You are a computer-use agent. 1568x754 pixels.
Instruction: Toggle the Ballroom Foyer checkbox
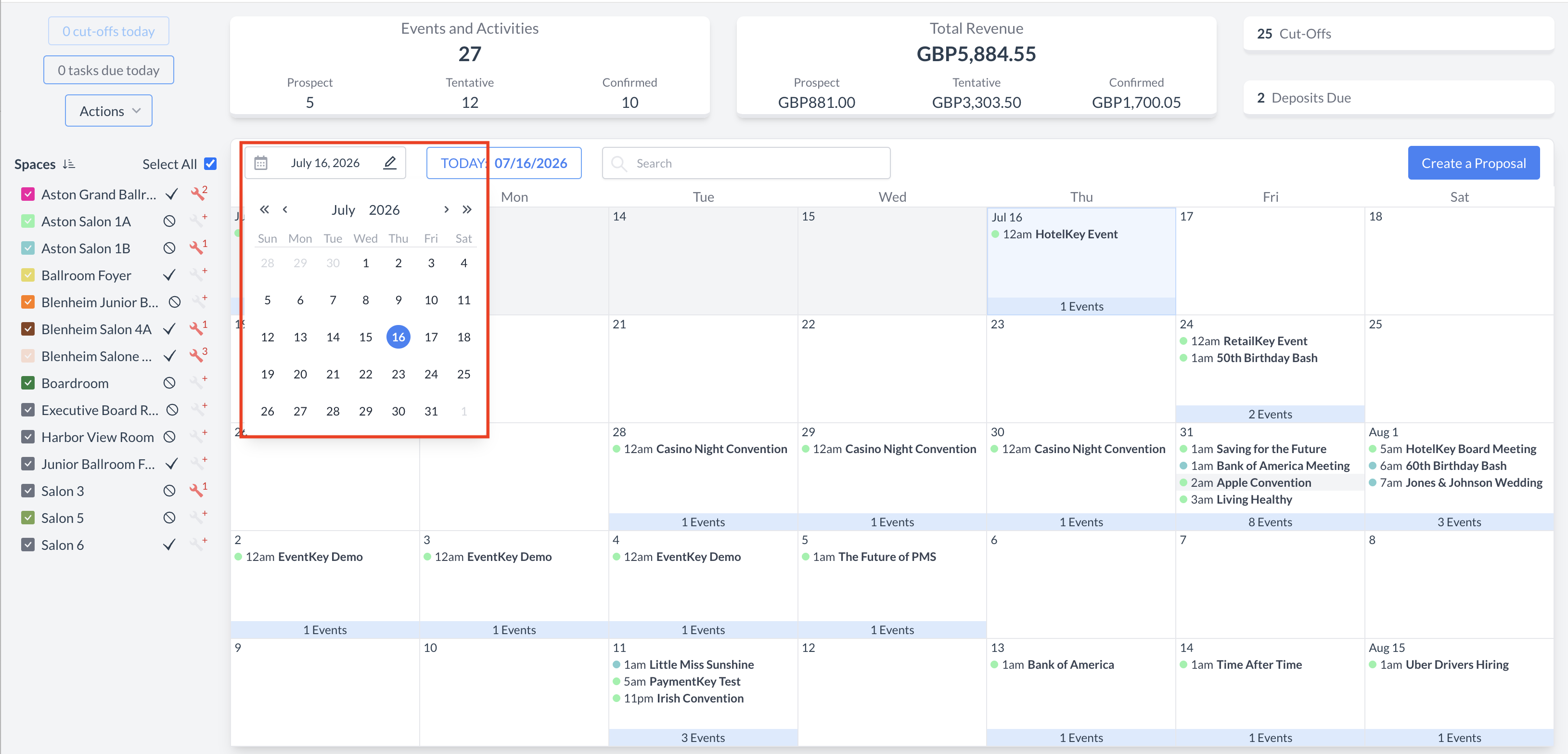(27, 275)
